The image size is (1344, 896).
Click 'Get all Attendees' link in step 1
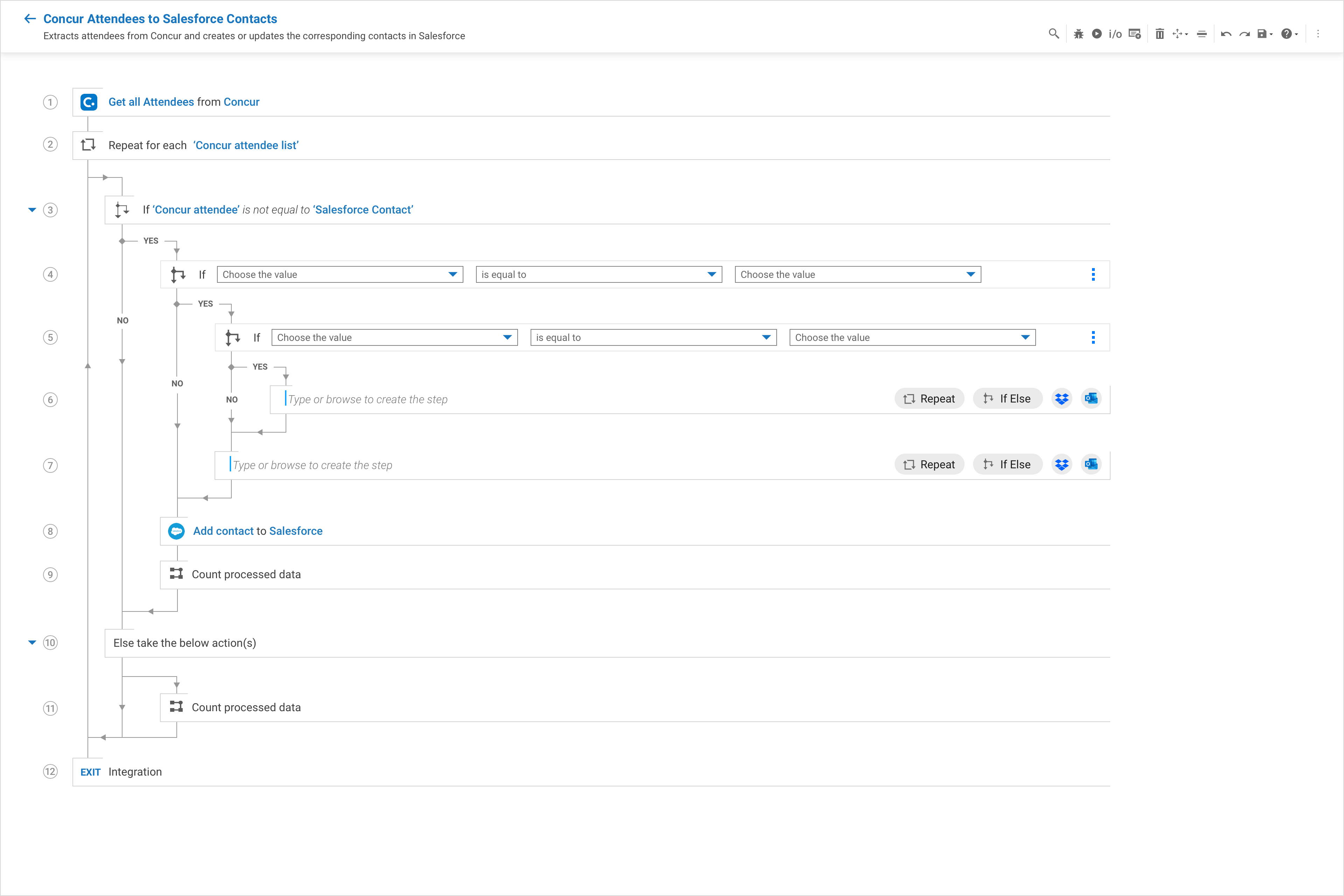click(x=151, y=102)
